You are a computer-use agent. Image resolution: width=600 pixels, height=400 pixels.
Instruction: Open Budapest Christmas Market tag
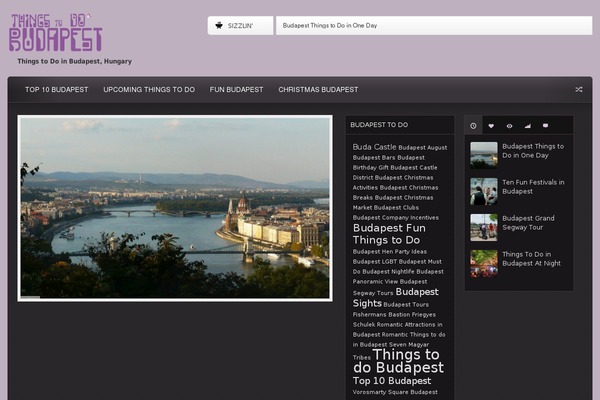coord(393,202)
